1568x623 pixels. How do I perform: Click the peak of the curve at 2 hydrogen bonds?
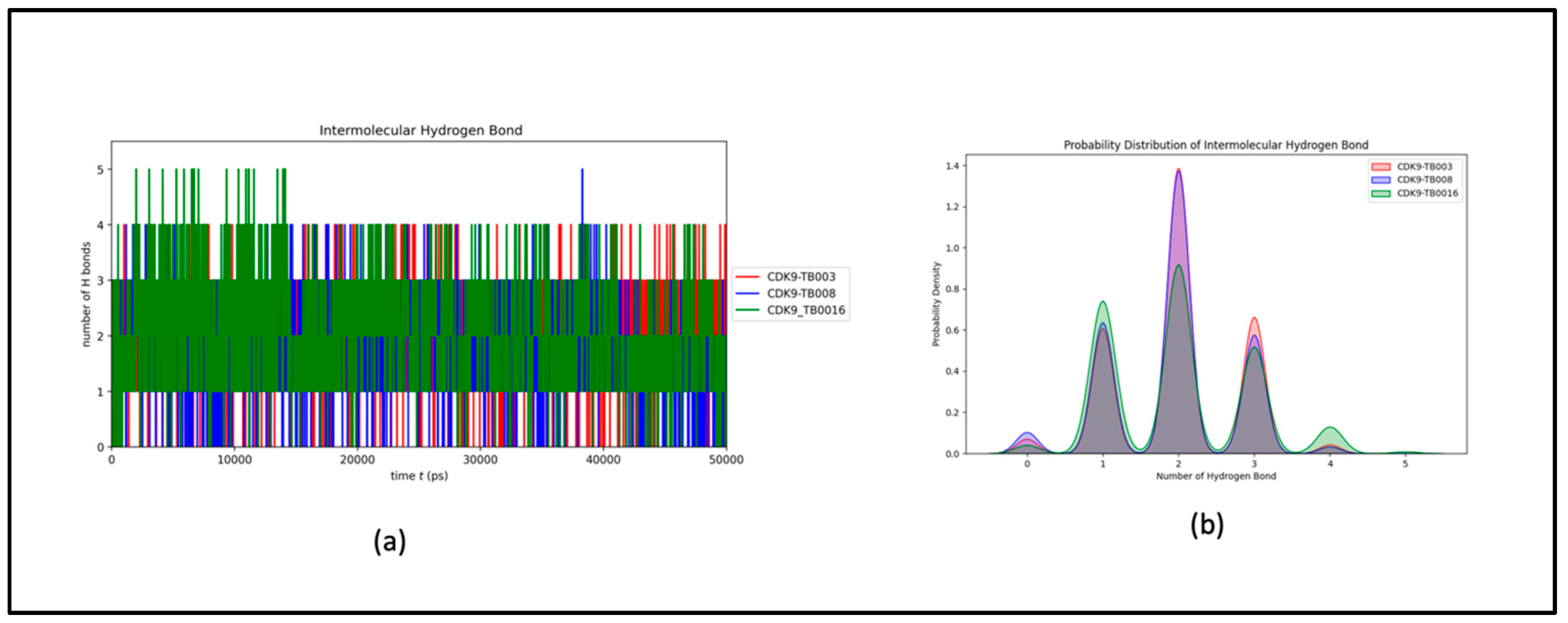tap(1179, 172)
